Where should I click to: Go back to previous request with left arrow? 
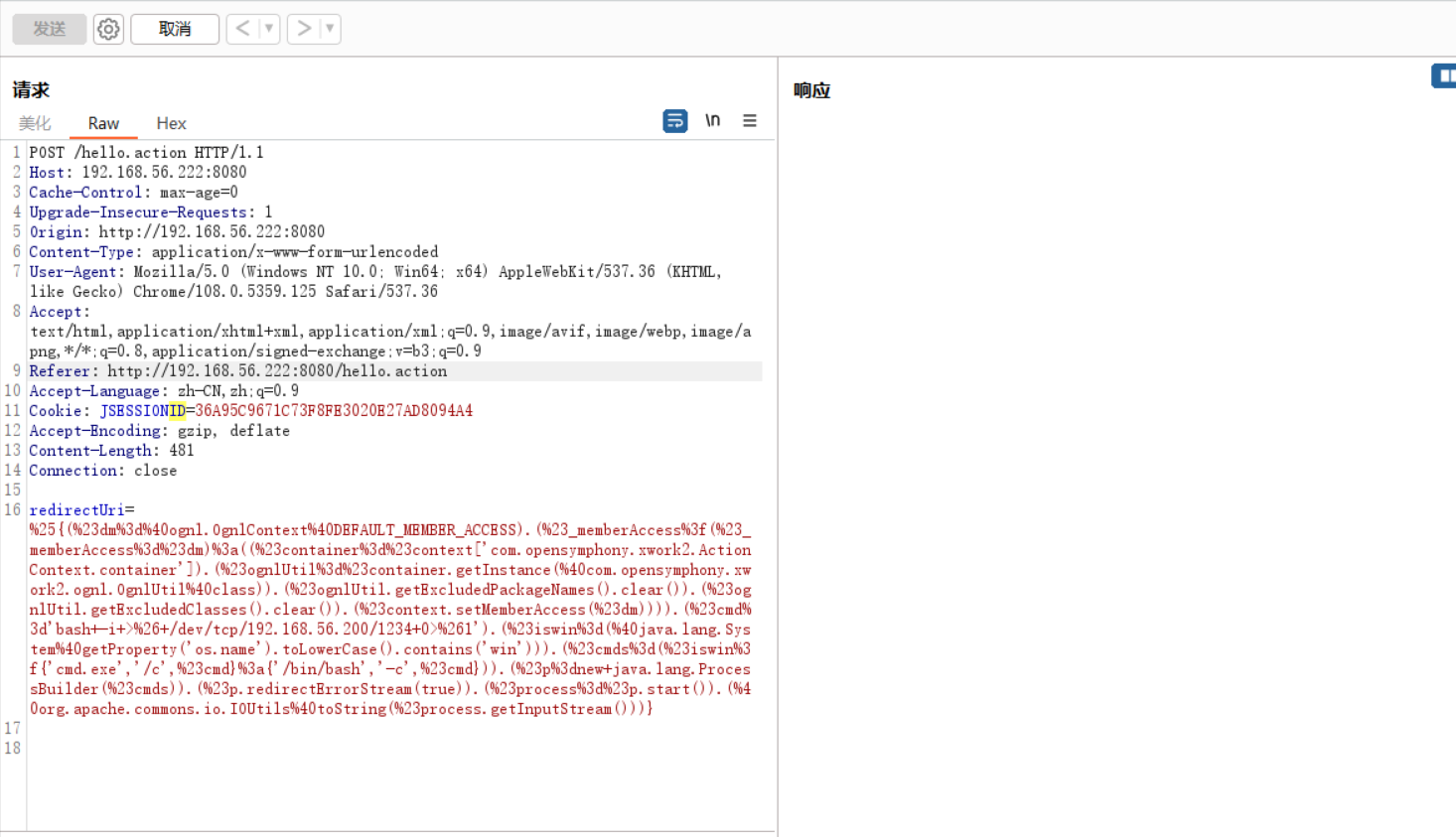tap(242, 29)
